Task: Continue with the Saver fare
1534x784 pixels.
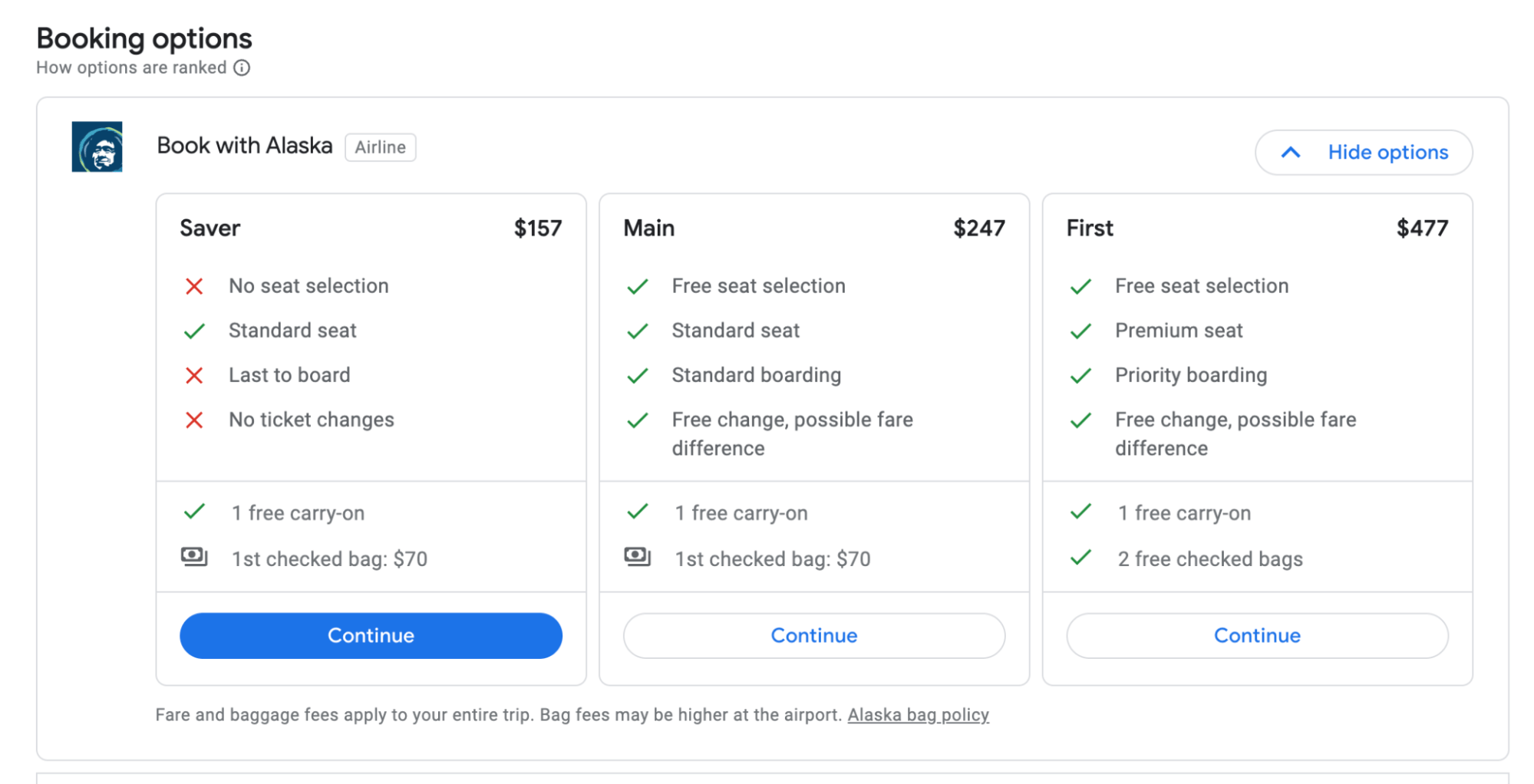Action: point(371,635)
